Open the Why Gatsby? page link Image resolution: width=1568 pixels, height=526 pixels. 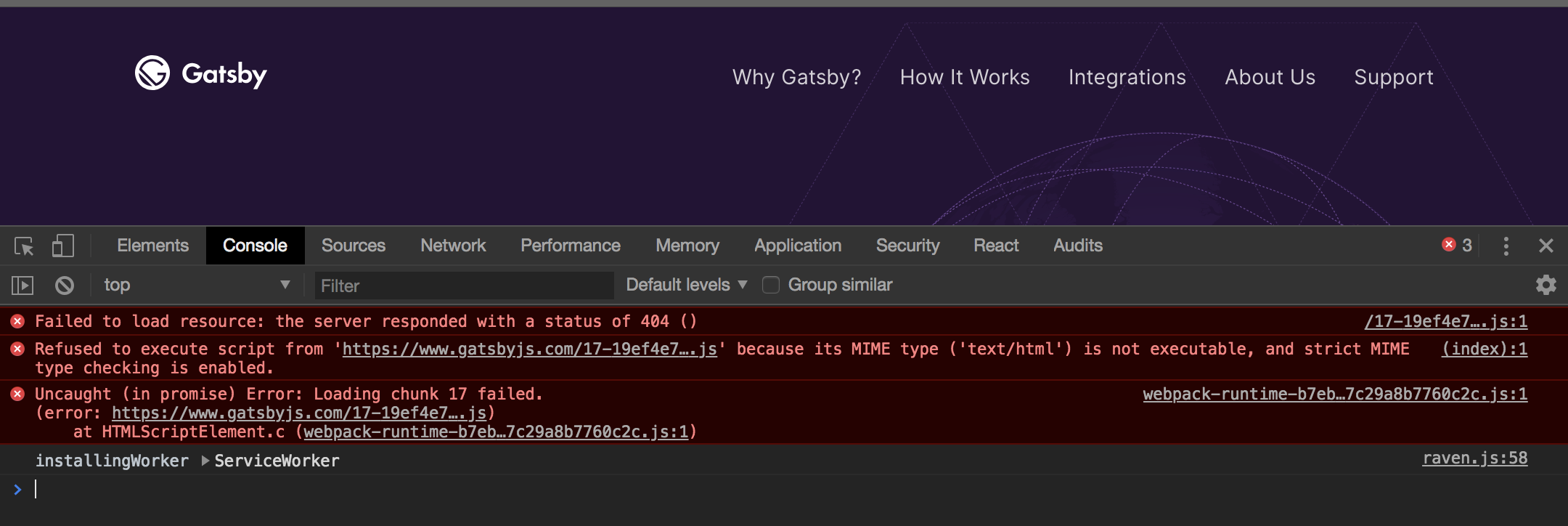[x=796, y=77]
